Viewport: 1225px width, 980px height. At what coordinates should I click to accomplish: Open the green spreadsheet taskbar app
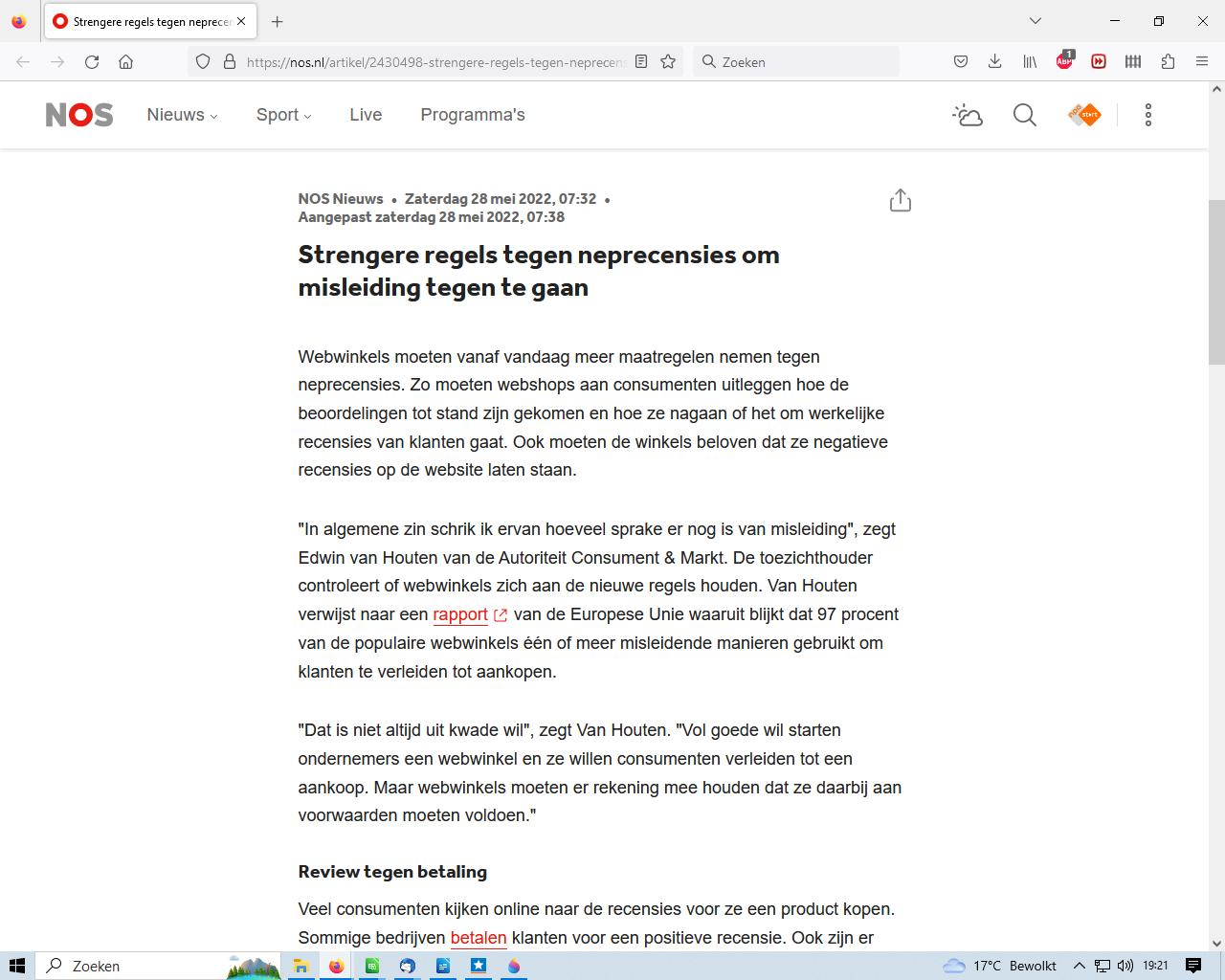[371, 966]
